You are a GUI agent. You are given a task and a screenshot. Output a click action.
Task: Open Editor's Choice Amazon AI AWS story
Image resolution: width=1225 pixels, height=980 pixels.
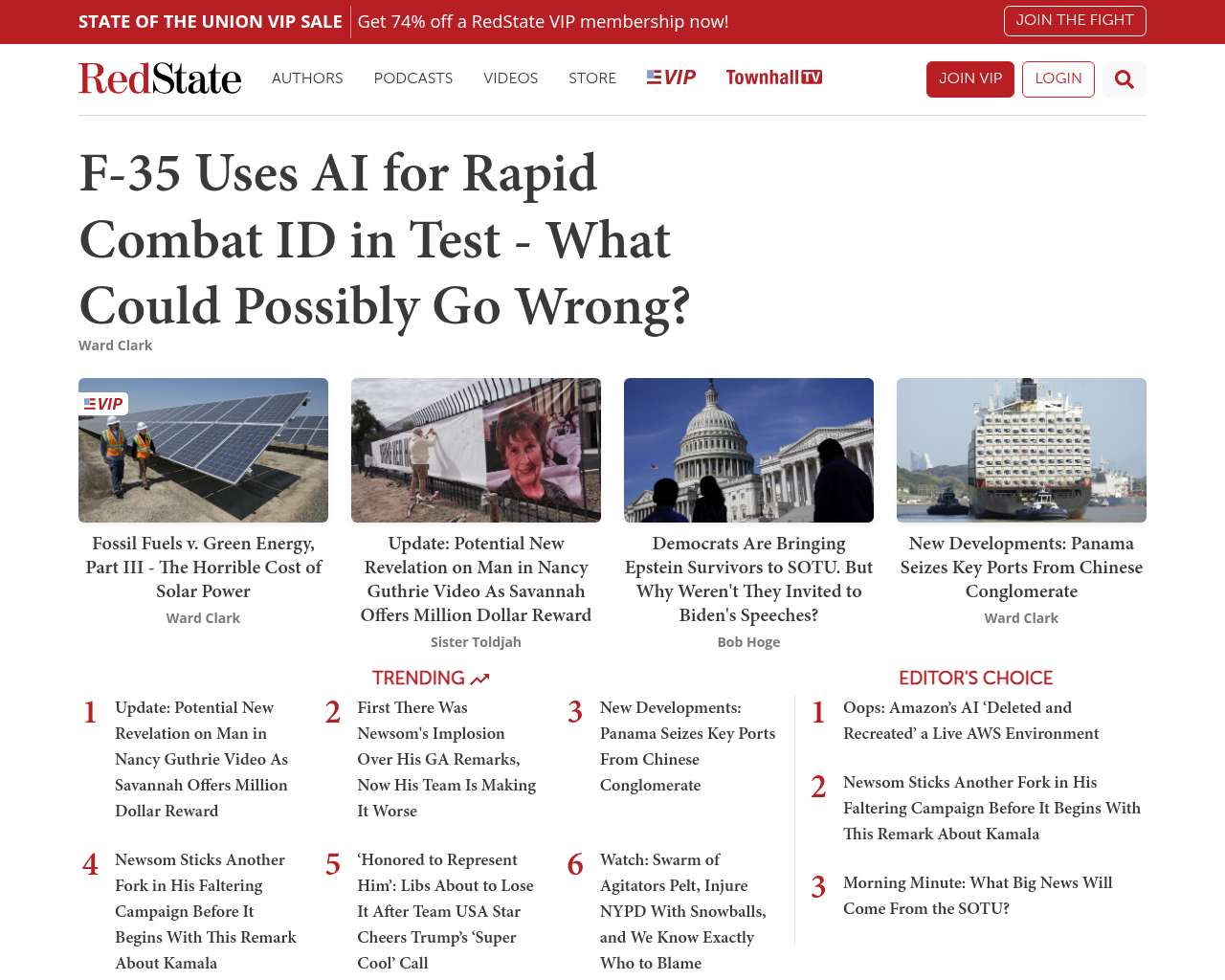(970, 721)
